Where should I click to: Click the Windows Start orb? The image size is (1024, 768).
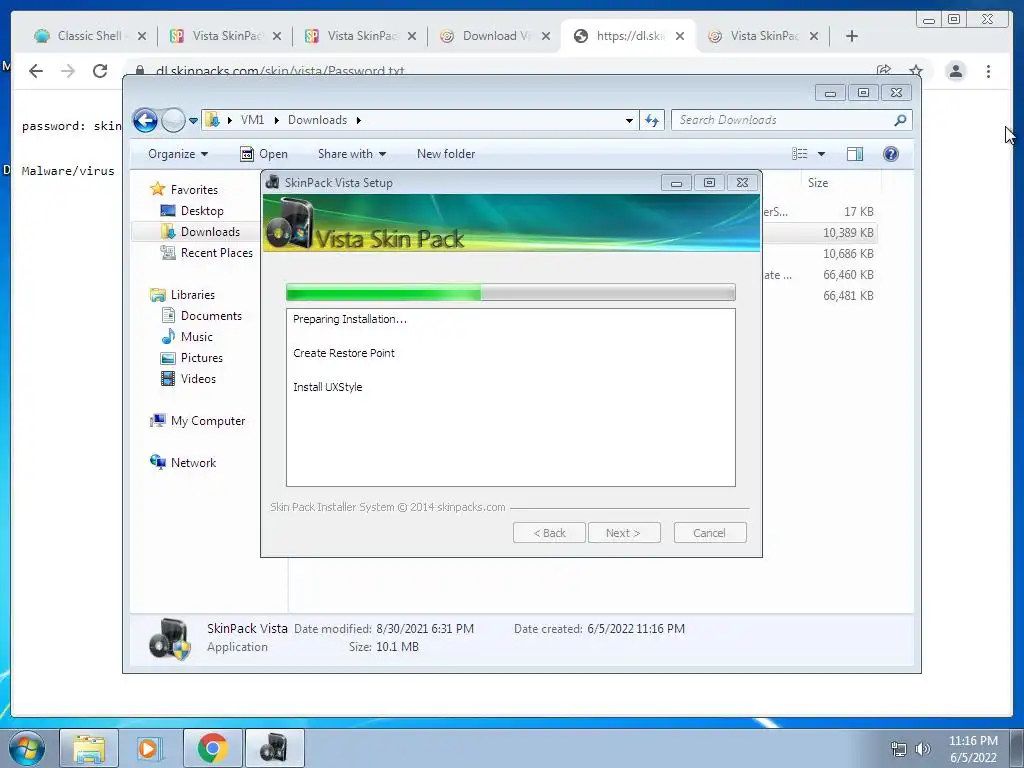click(27, 748)
